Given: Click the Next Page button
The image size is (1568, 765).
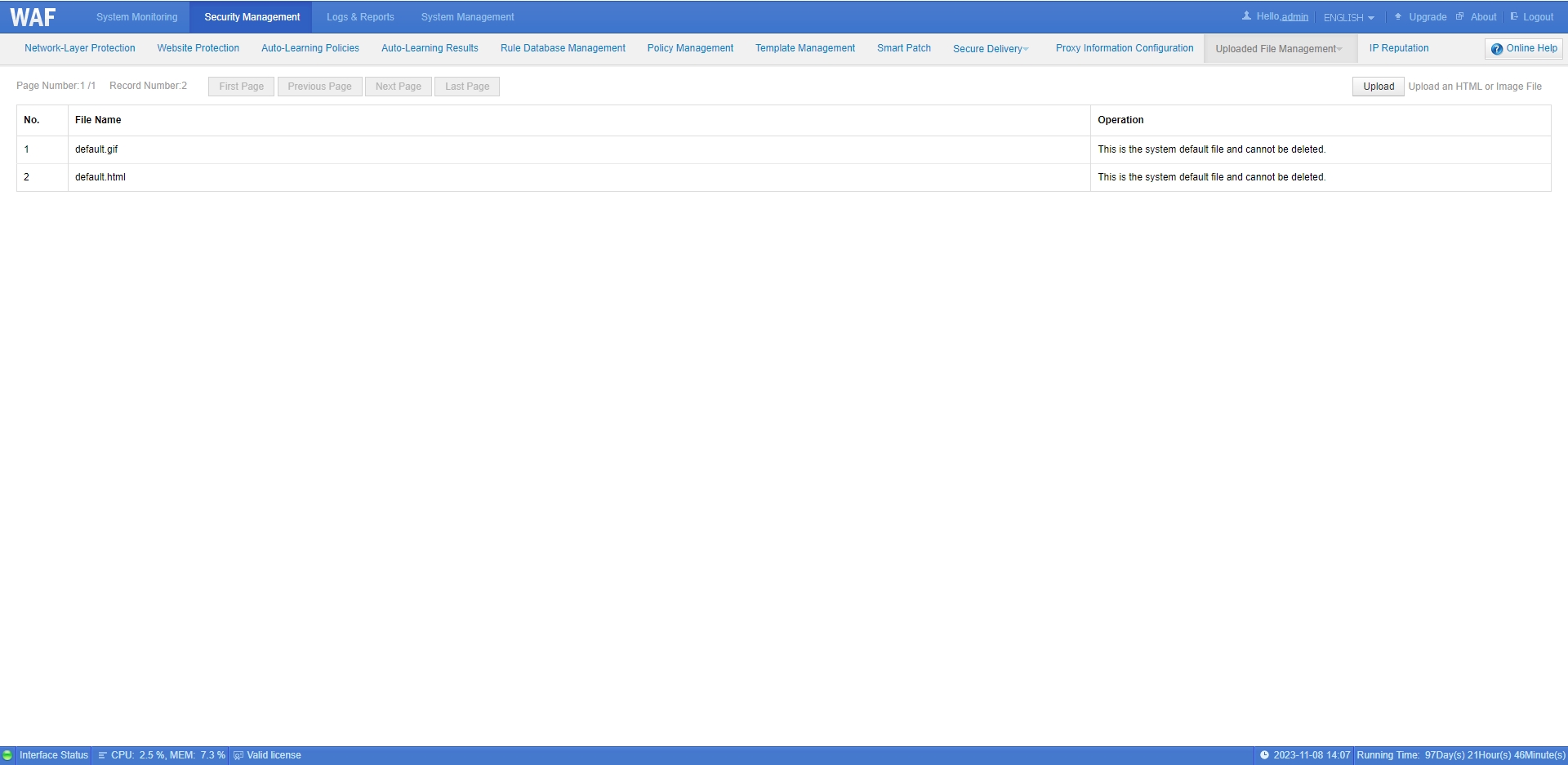Looking at the screenshot, I should tap(399, 87).
